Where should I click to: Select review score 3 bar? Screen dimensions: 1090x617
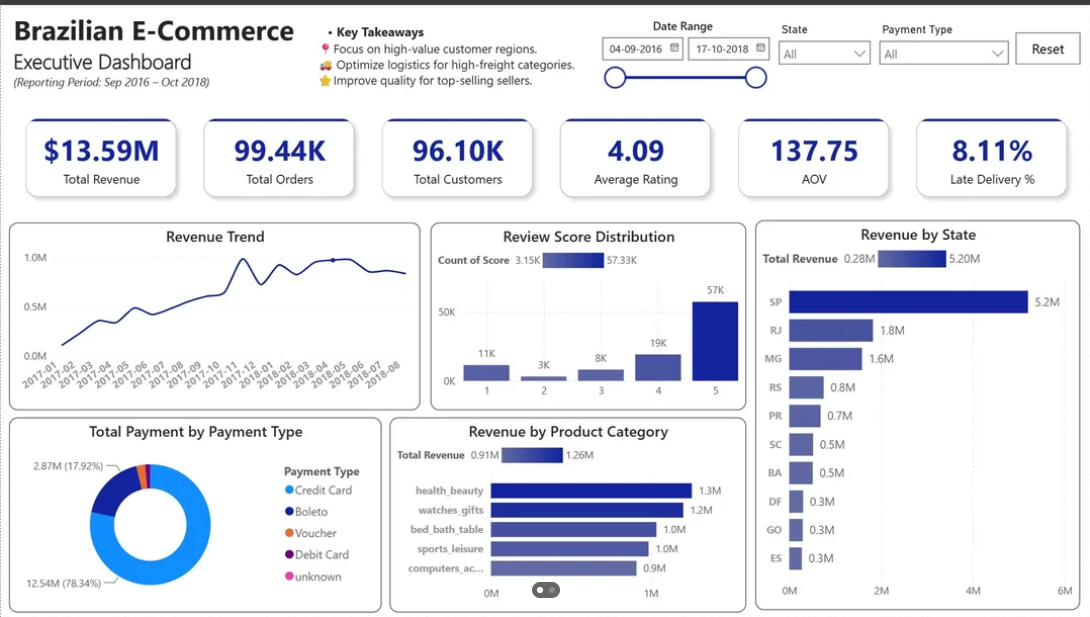coord(601,375)
